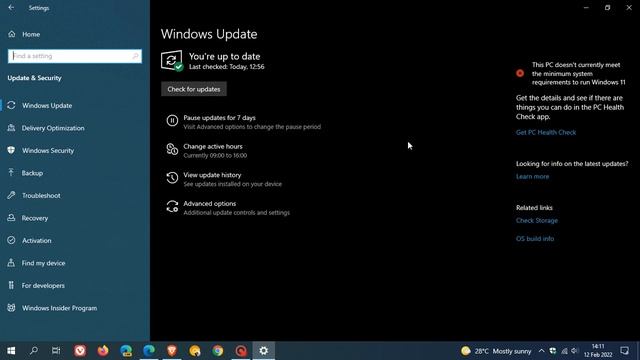Minimize the Settings window
The image size is (640, 360).
586,7
